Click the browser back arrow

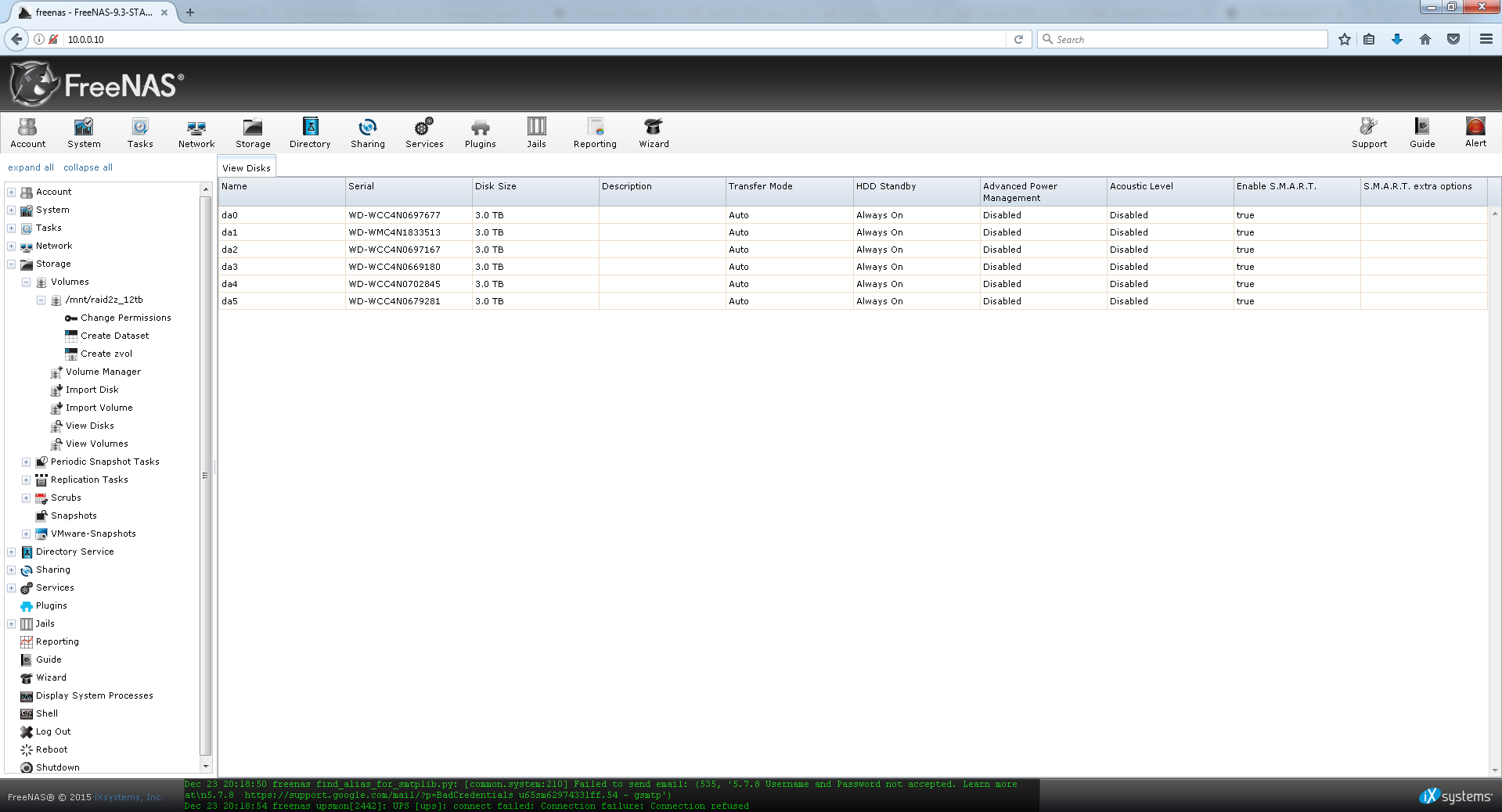pos(16,39)
